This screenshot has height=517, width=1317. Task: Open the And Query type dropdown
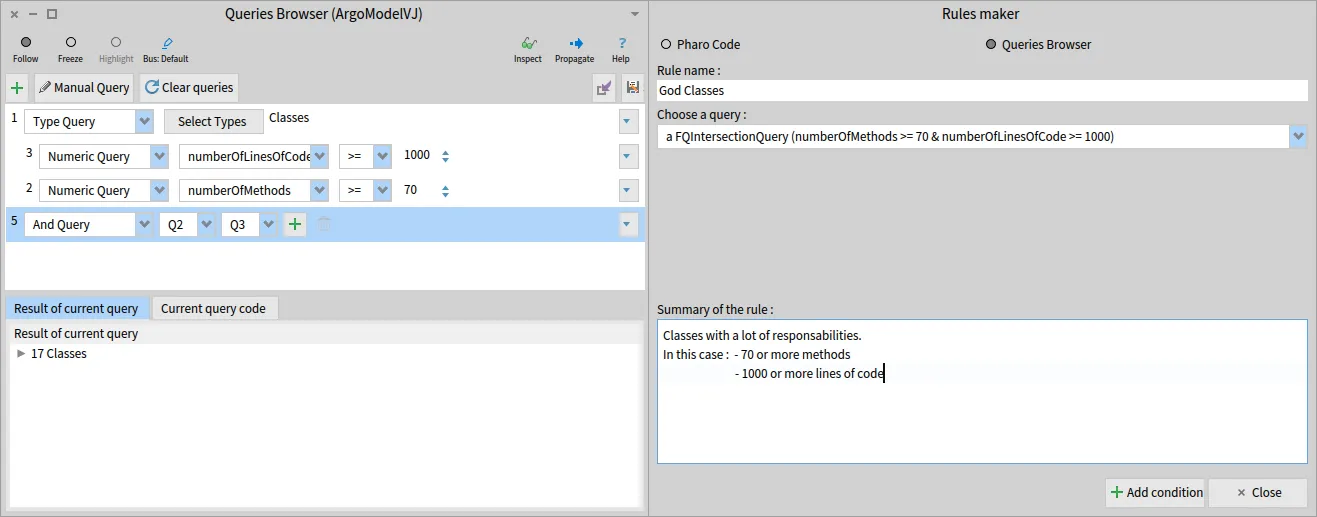tap(145, 225)
